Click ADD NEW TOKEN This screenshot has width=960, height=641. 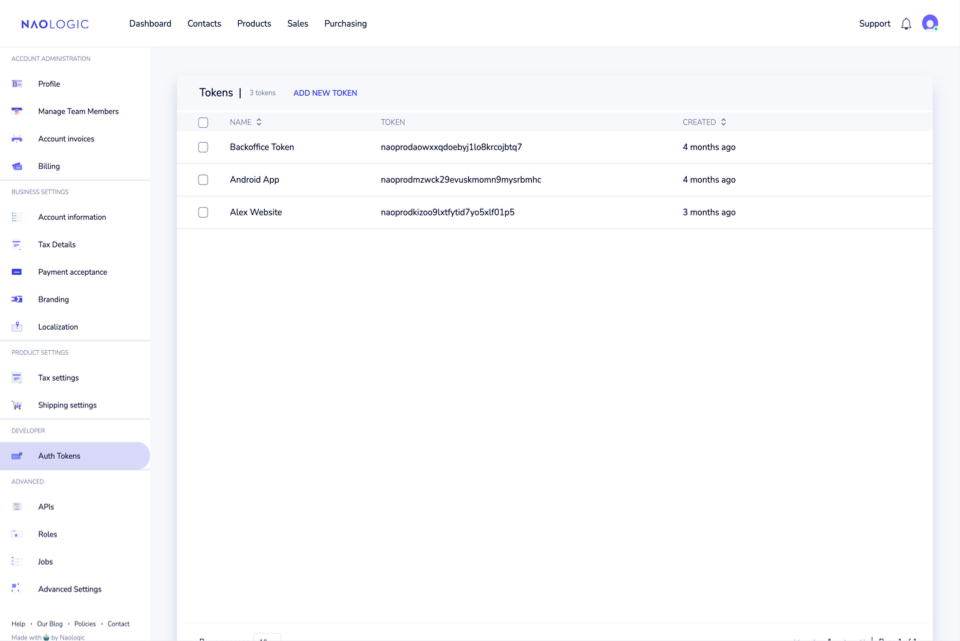(325, 93)
